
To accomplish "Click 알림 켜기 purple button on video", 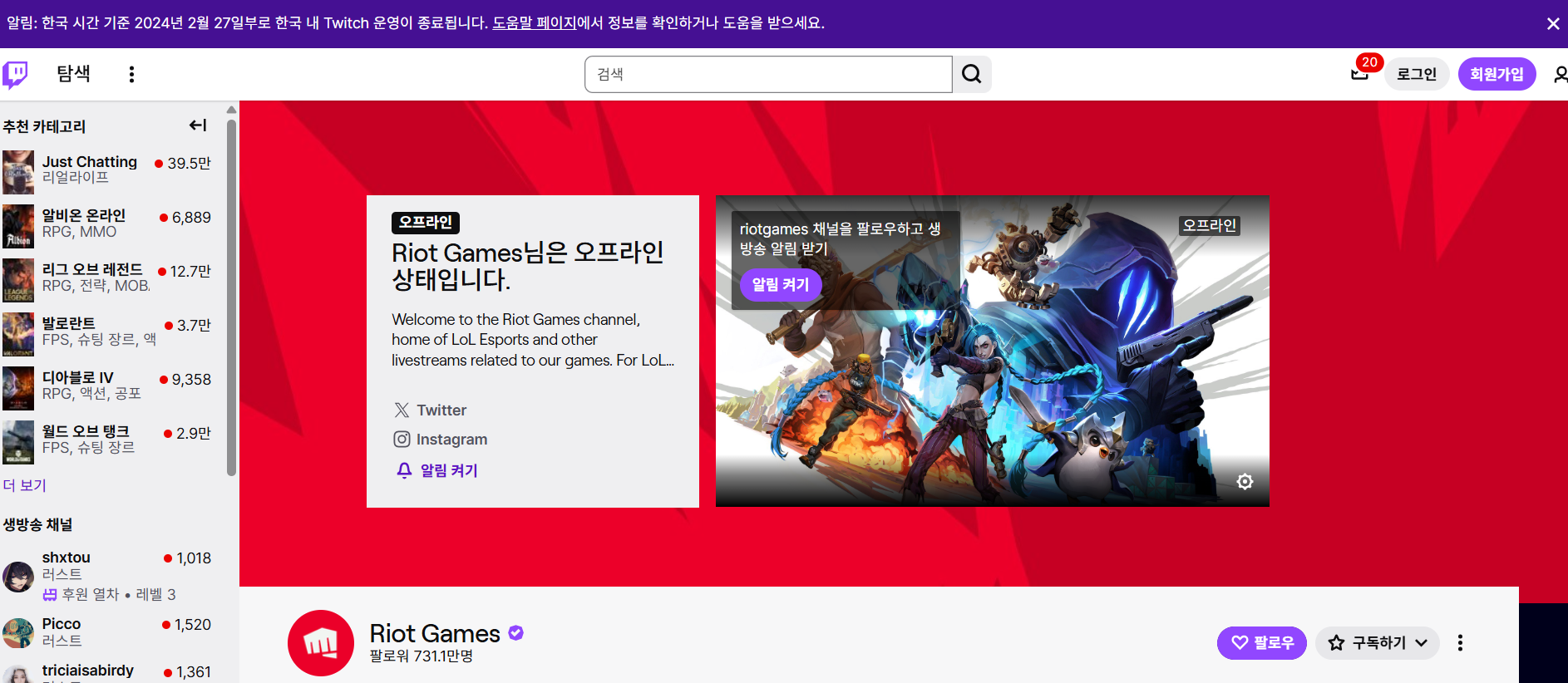I will 780,284.
